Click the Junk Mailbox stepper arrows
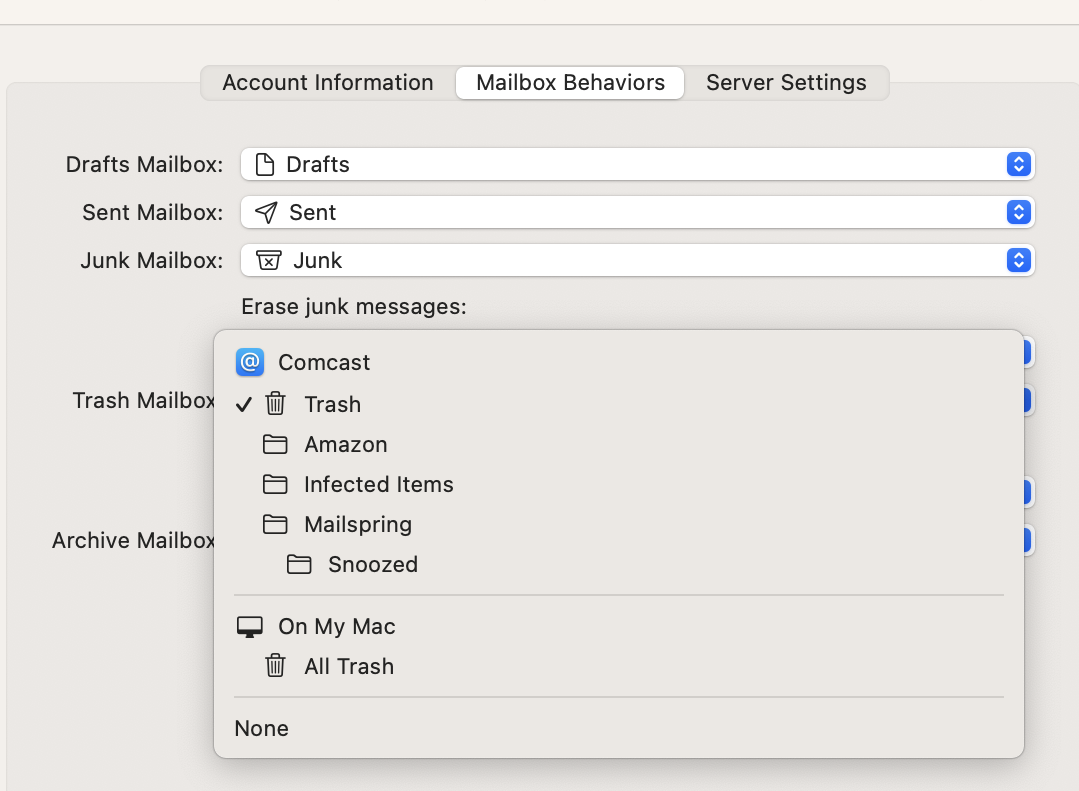 click(1018, 260)
